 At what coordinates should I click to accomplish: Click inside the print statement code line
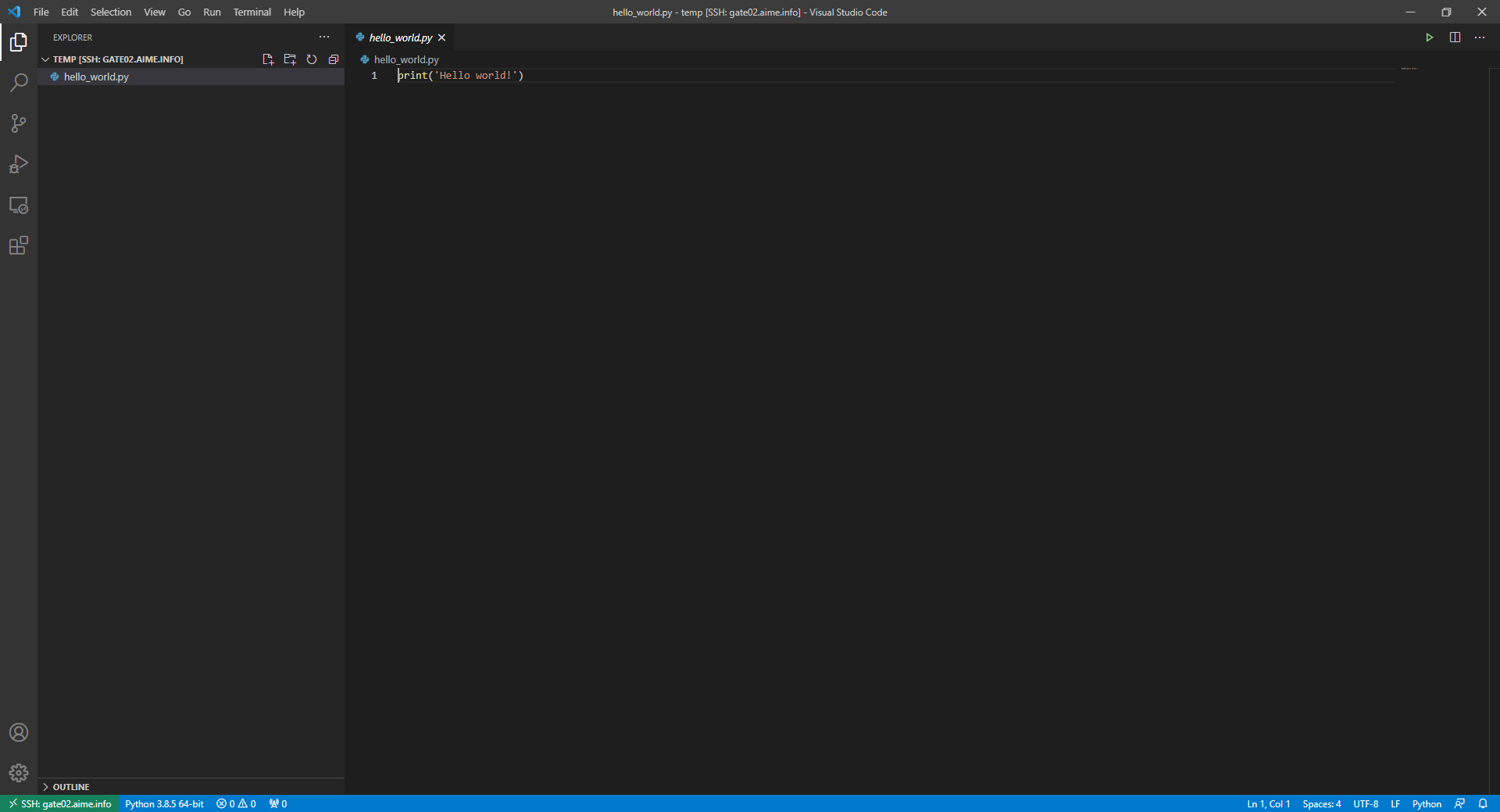pyautogui.click(x=461, y=76)
